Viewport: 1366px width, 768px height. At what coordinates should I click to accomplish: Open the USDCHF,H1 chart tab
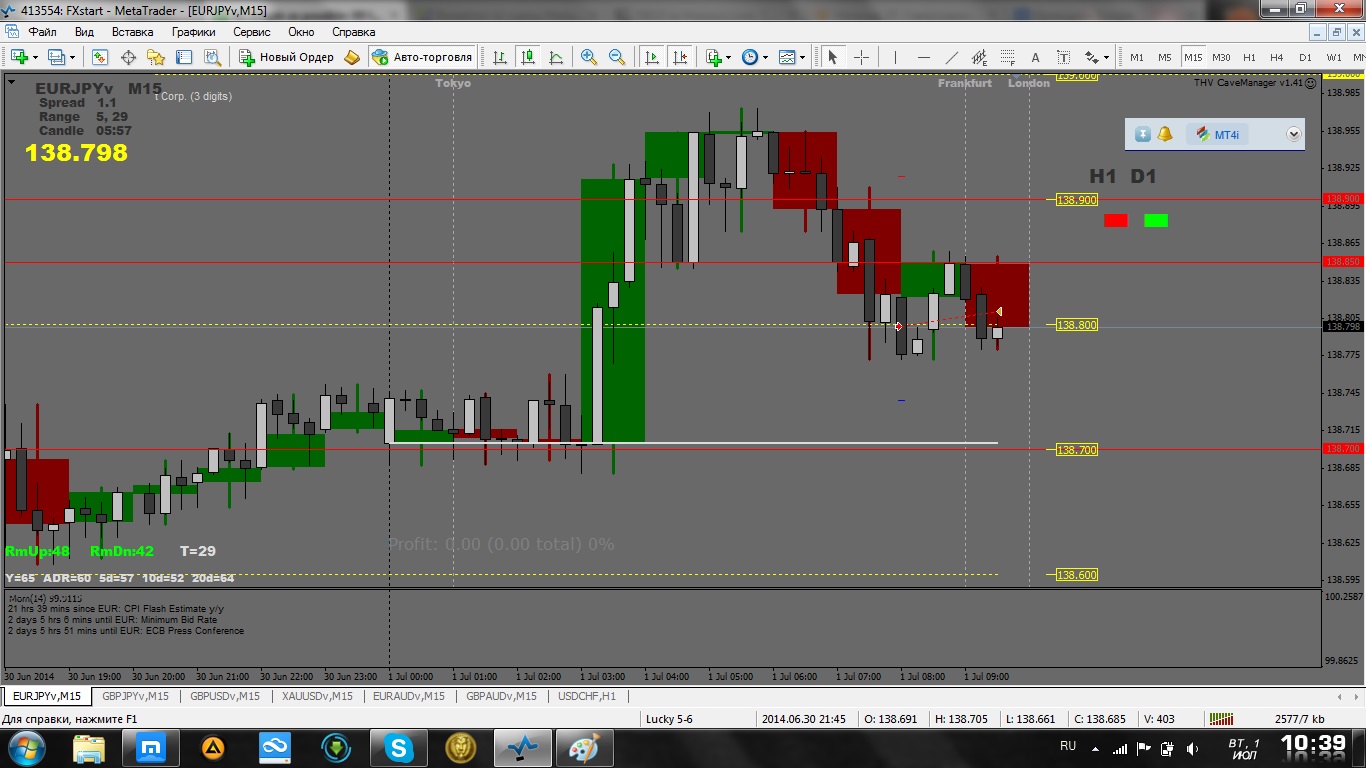588,696
